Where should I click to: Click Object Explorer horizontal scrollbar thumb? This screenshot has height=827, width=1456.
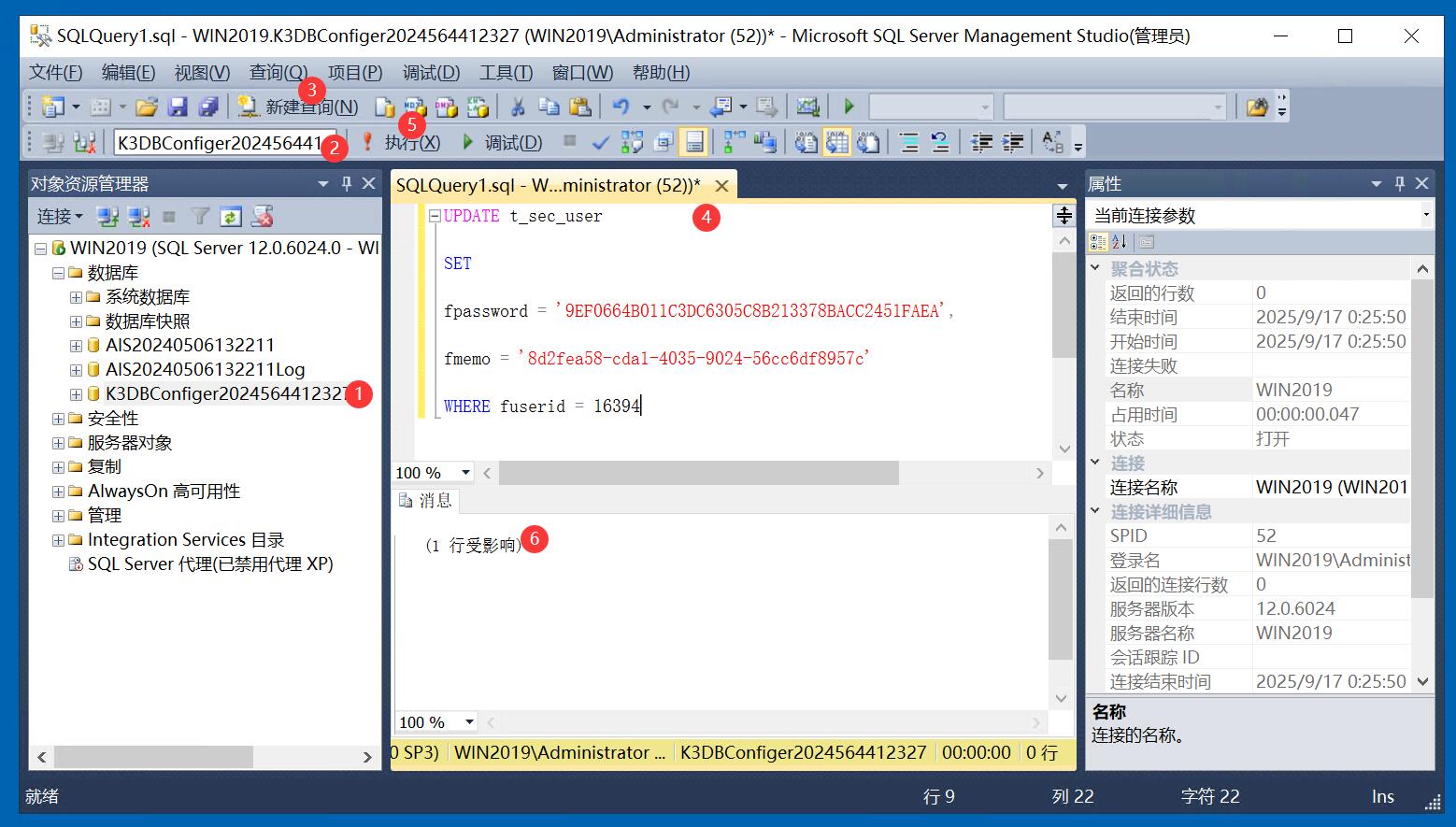click(153, 757)
